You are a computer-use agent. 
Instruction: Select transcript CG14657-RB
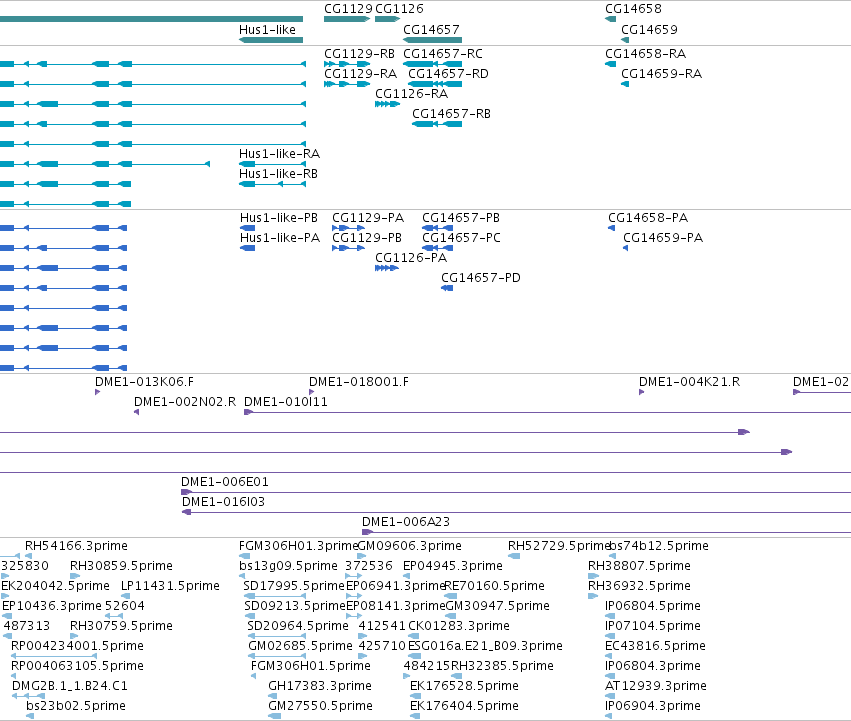(437, 124)
